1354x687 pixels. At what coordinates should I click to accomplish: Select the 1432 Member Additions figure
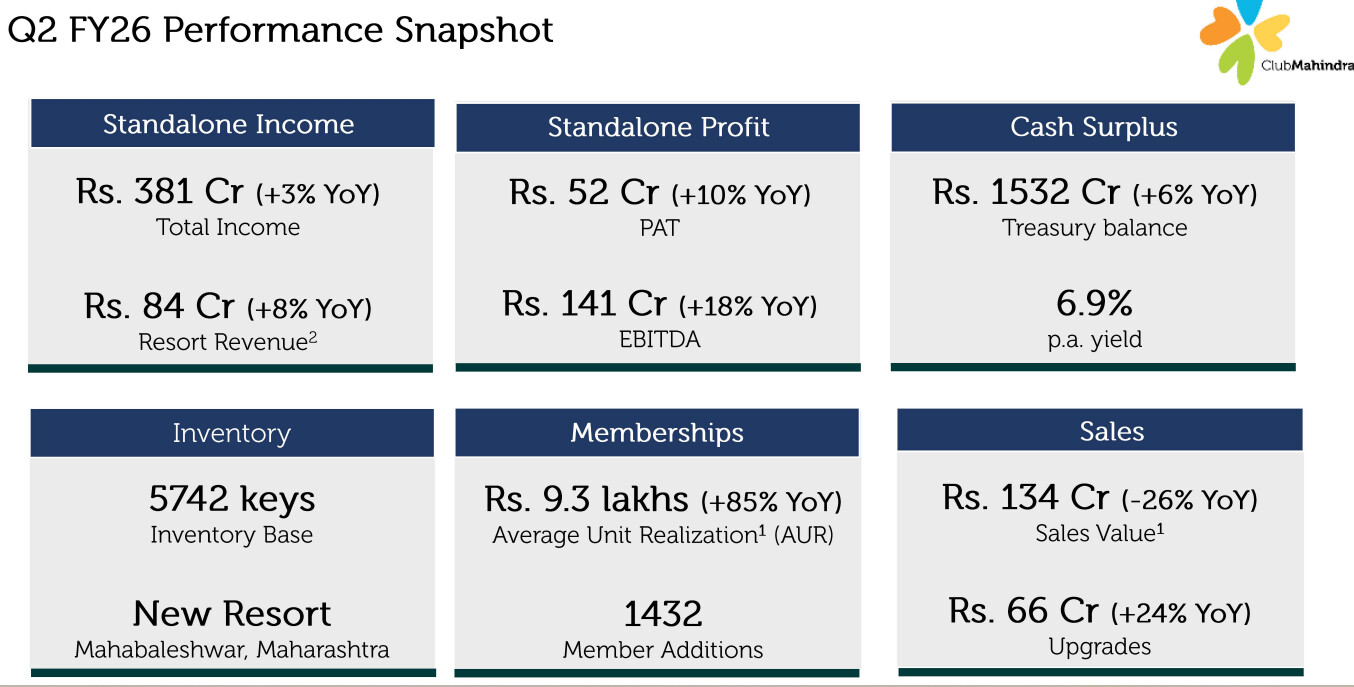(x=662, y=613)
